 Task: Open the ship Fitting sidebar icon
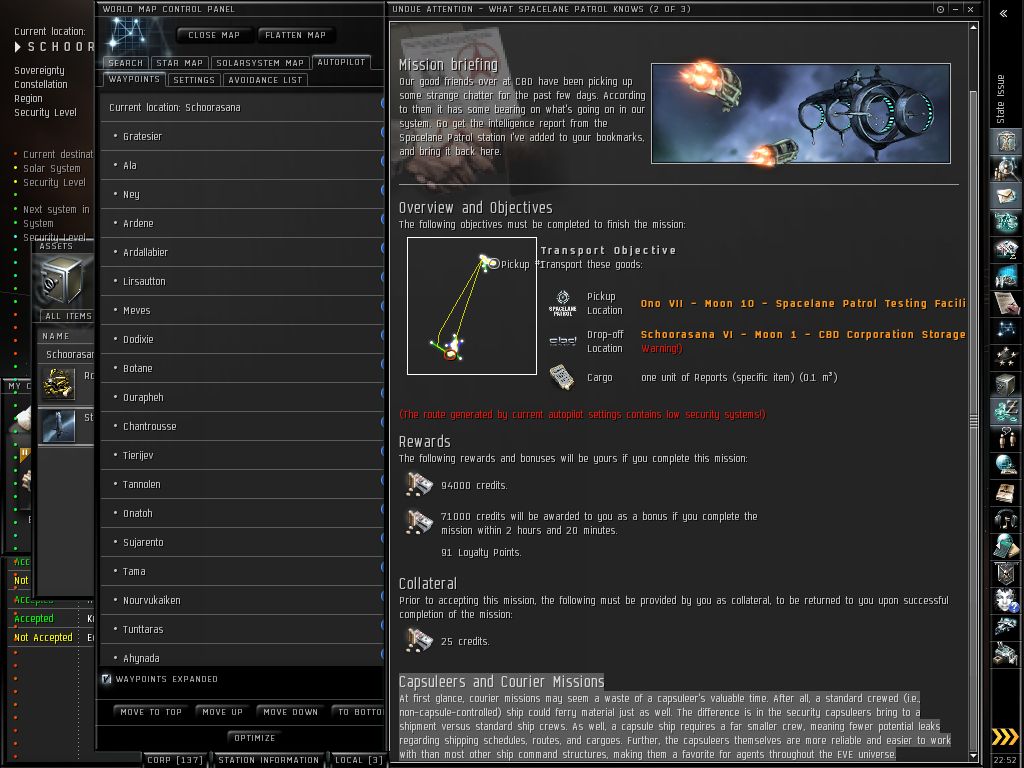(1006, 222)
